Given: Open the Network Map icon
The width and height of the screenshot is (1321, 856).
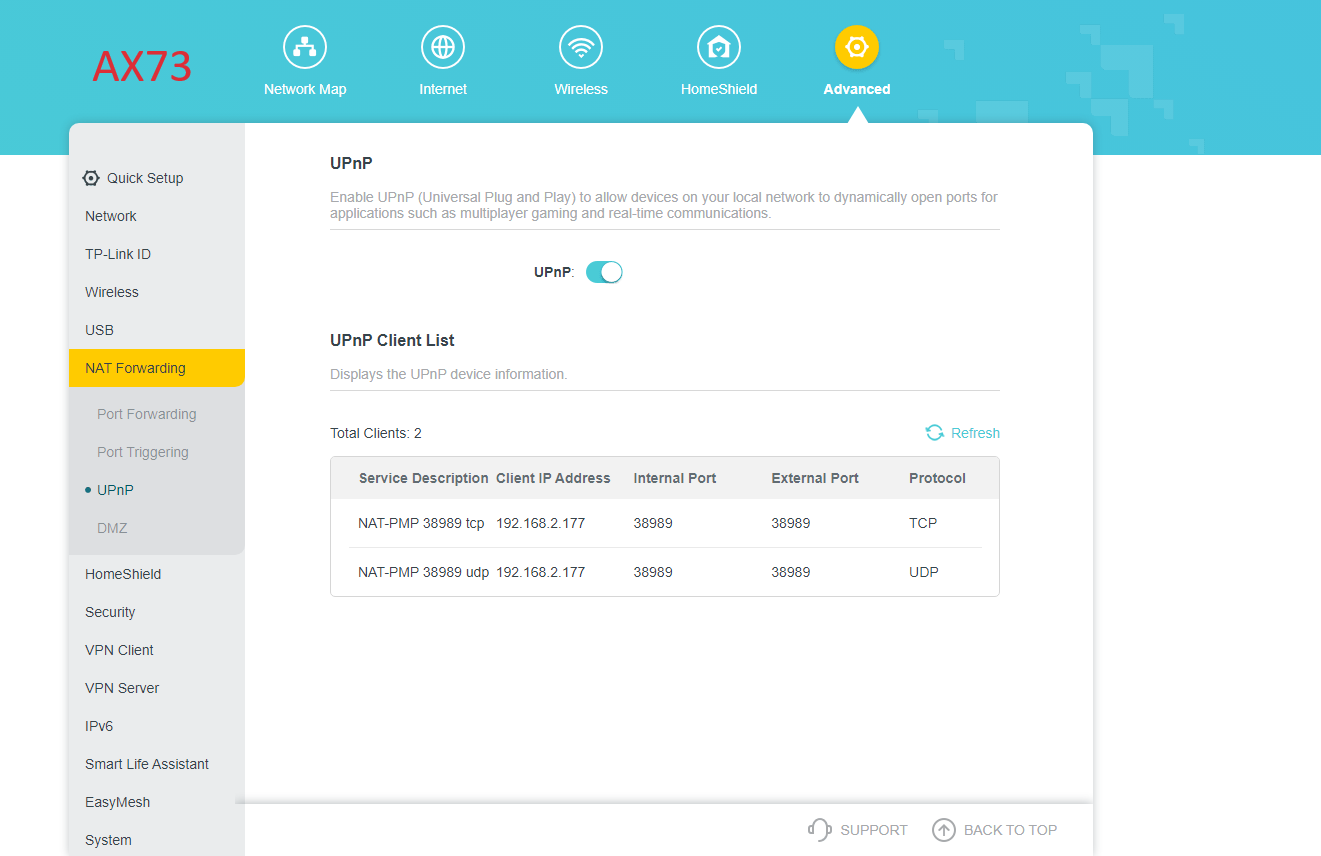Looking at the screenshot, I should coord(305,47).
